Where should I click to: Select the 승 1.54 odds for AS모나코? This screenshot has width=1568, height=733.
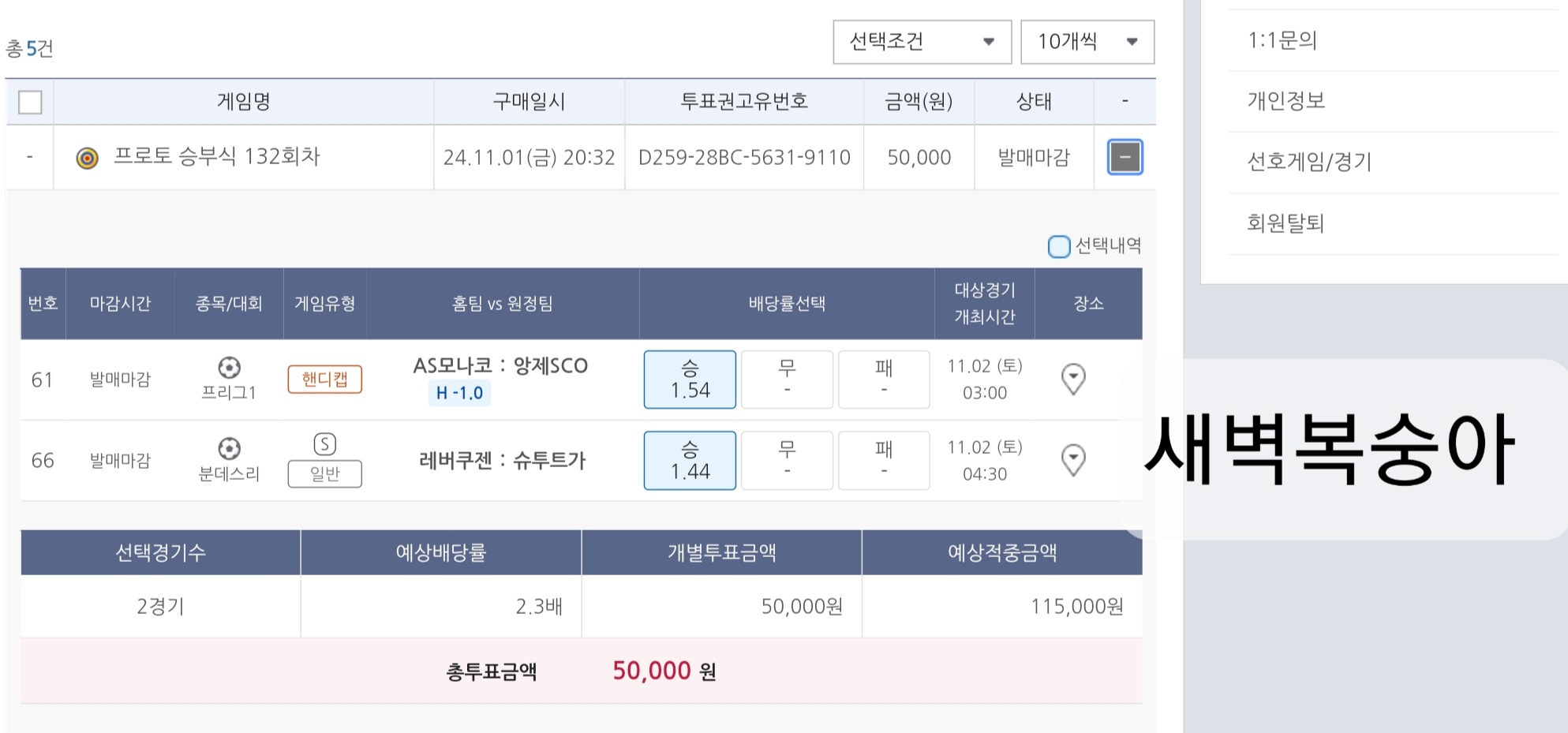pyautogui.click(x=690, y=380)
